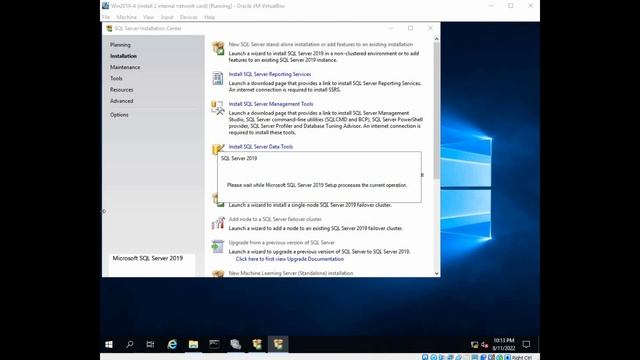Open the taskbar search magnifier
Viewport: 640px width, 360px height.
point(130,344)
